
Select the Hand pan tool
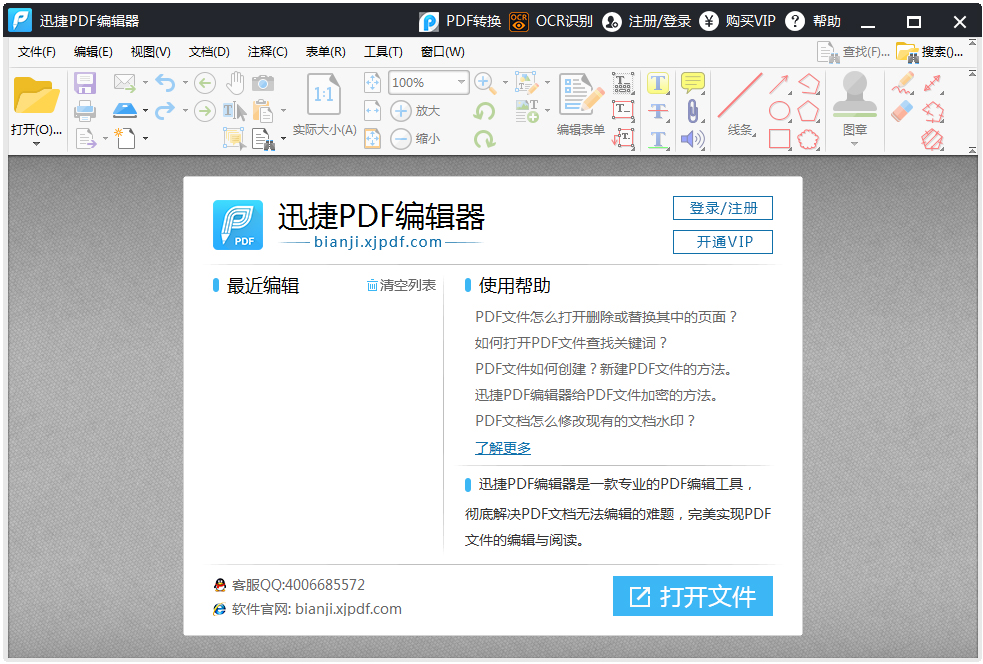pos(235,82)
